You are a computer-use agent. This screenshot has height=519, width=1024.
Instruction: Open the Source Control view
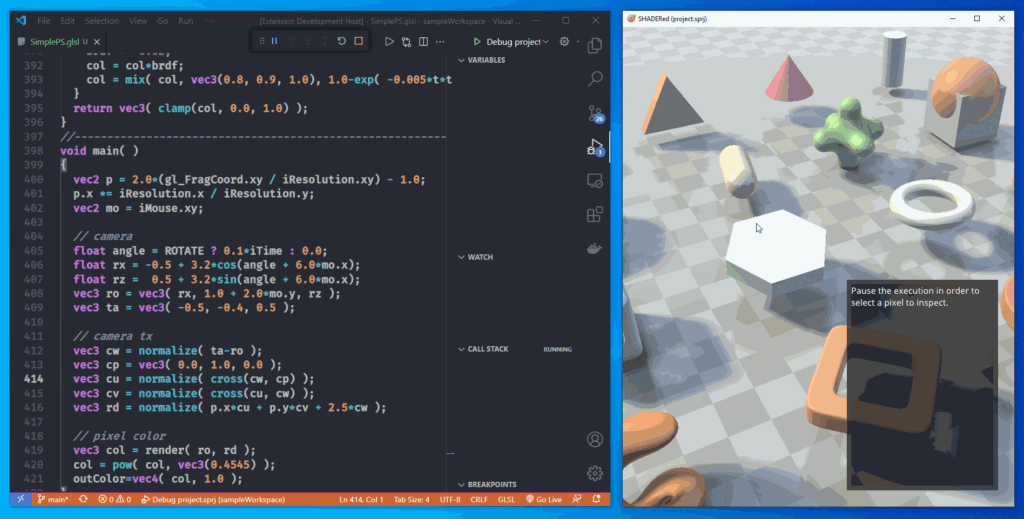click(x=595, y=113)
